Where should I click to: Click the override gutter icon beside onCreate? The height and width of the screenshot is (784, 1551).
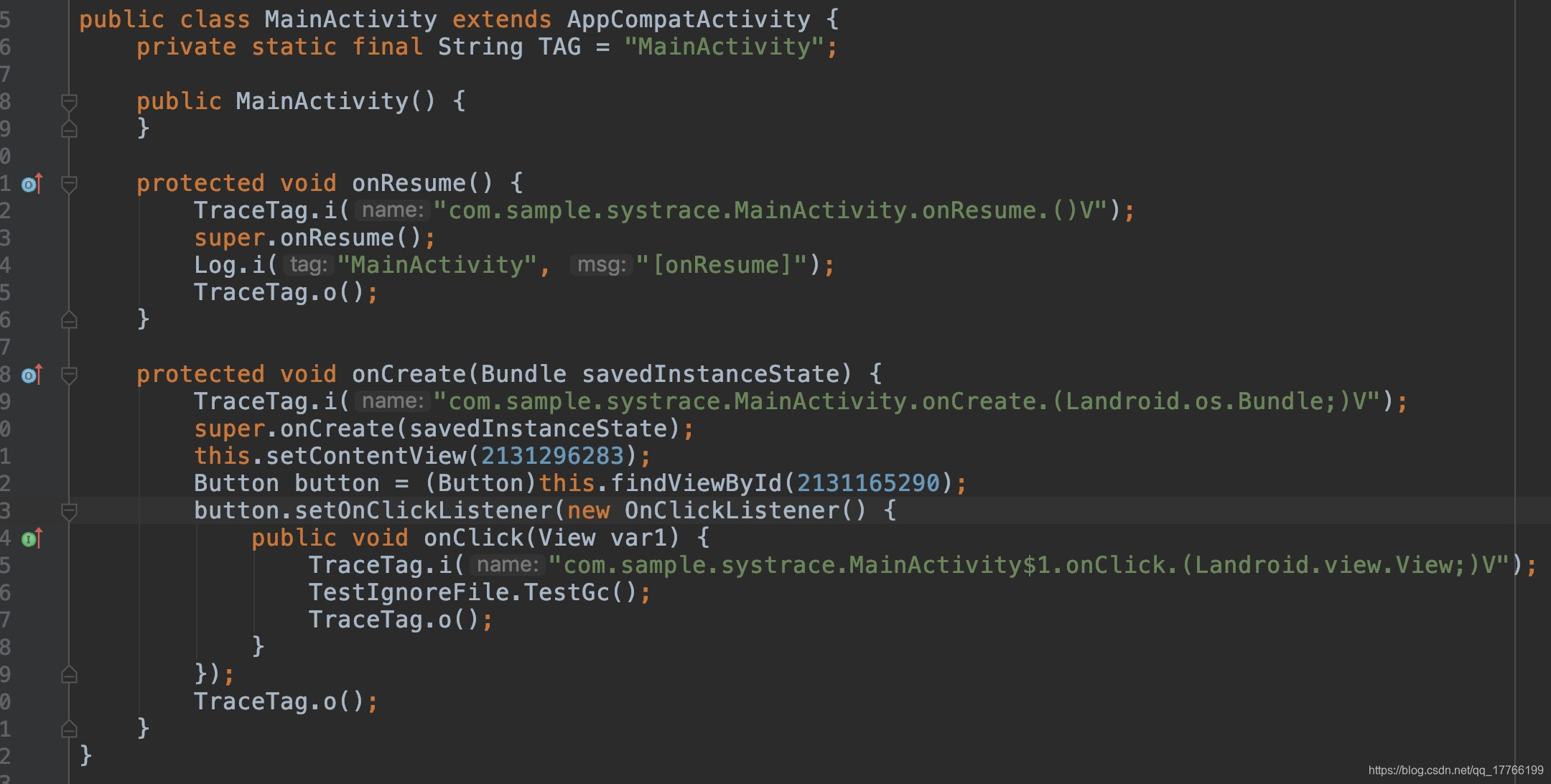(31, 375)
